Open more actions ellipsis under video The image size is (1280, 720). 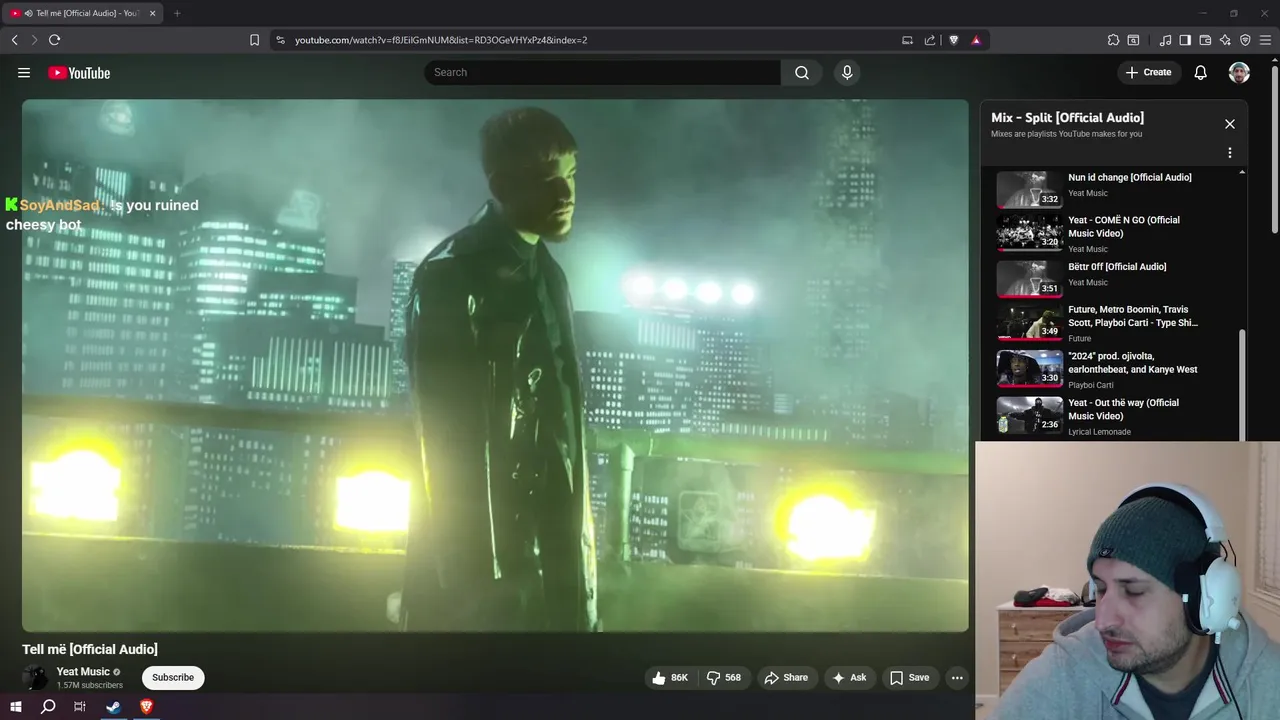pos(957,677)
